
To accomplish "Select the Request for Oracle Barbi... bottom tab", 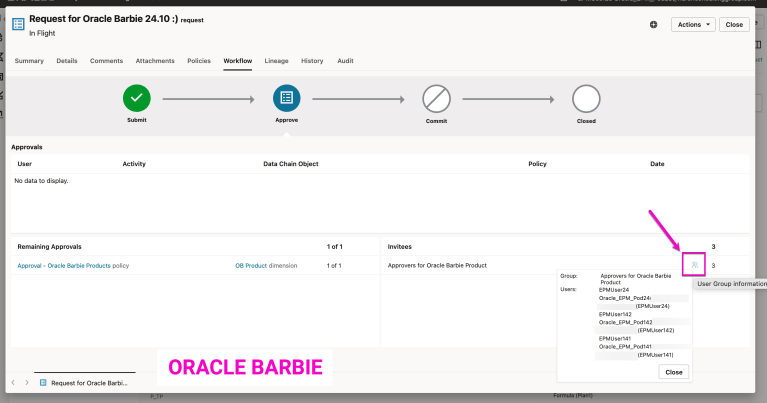I will pos(84,383).
